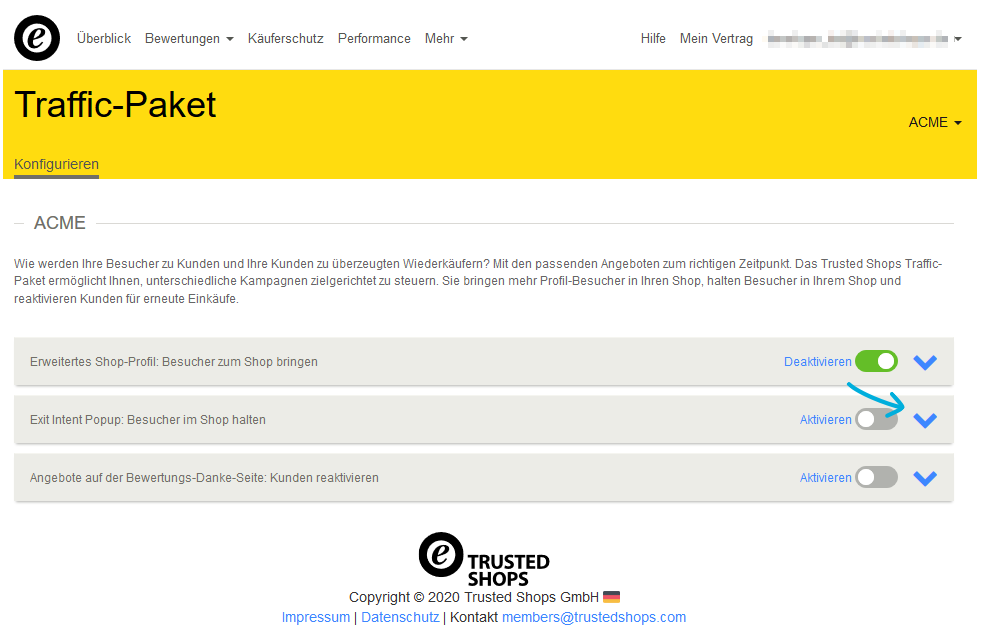Open the Bewertungen dropdown menu
981x644 pixels.
point(189,39)
